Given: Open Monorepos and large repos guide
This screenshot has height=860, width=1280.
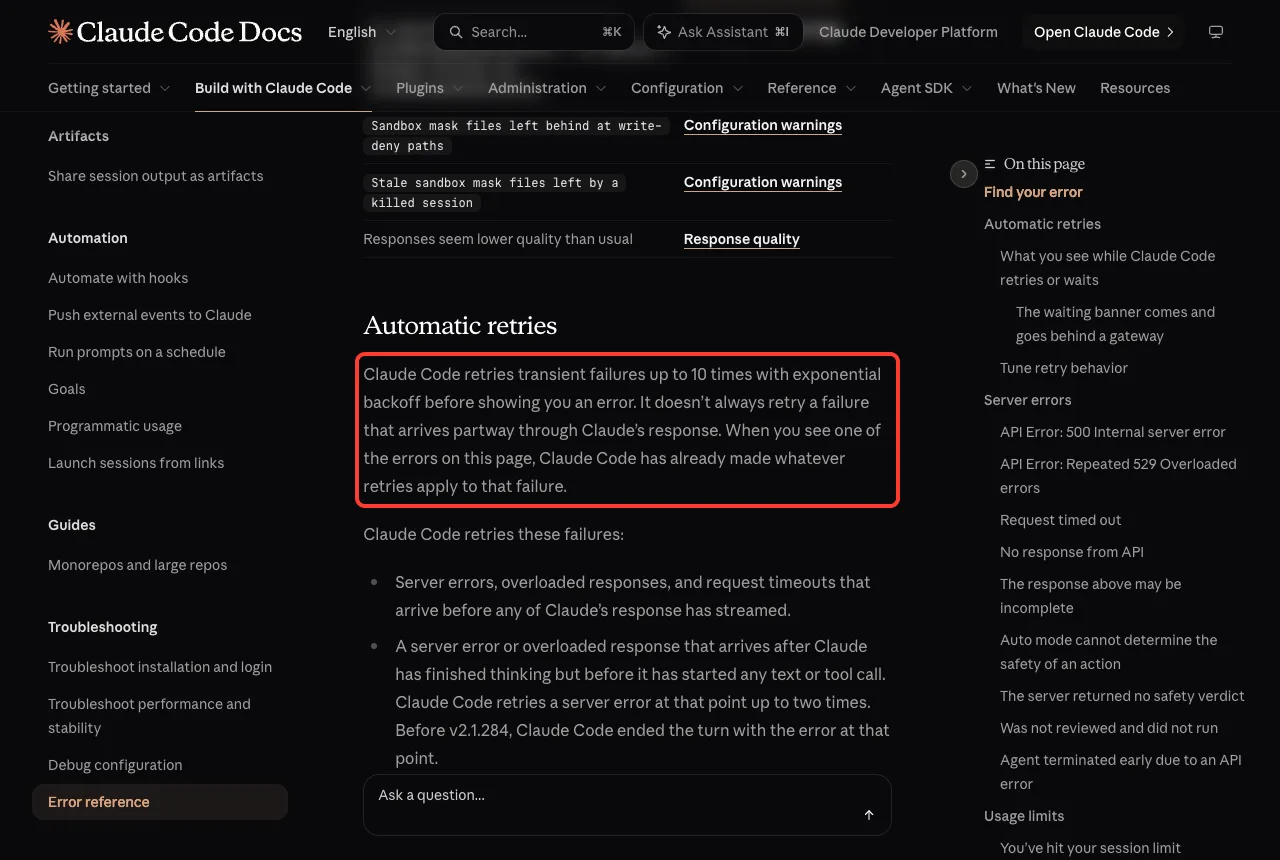Looking at the screenshot, I should click(x=138, y=565).
